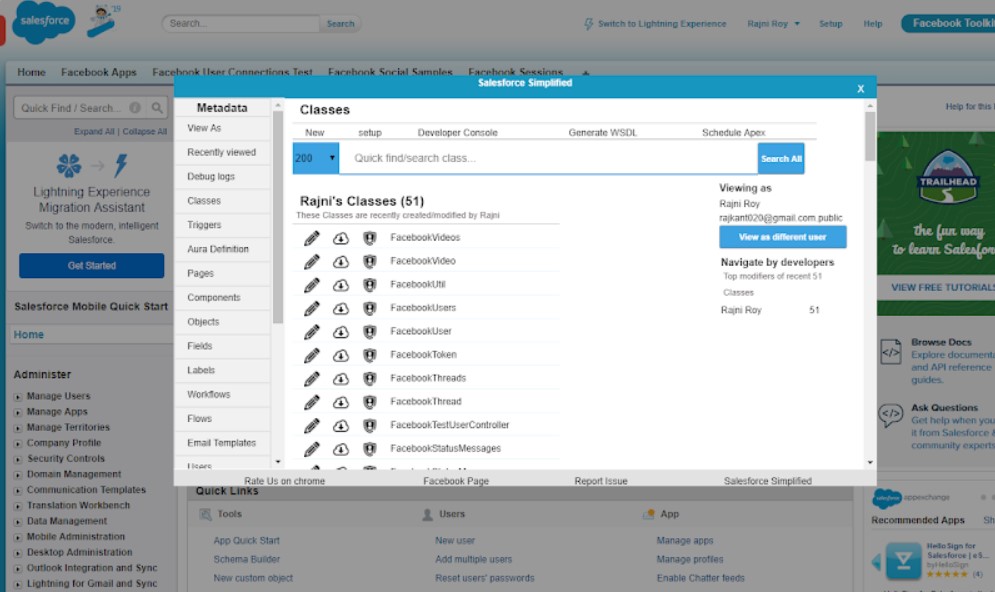Click the shield icon for FacebookUser
The image size is (995, 592).
[369, 332]
